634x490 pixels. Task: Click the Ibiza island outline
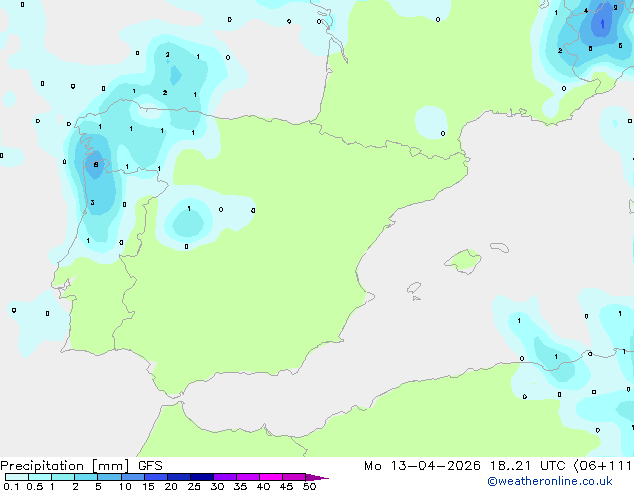(x=414, y=288)
